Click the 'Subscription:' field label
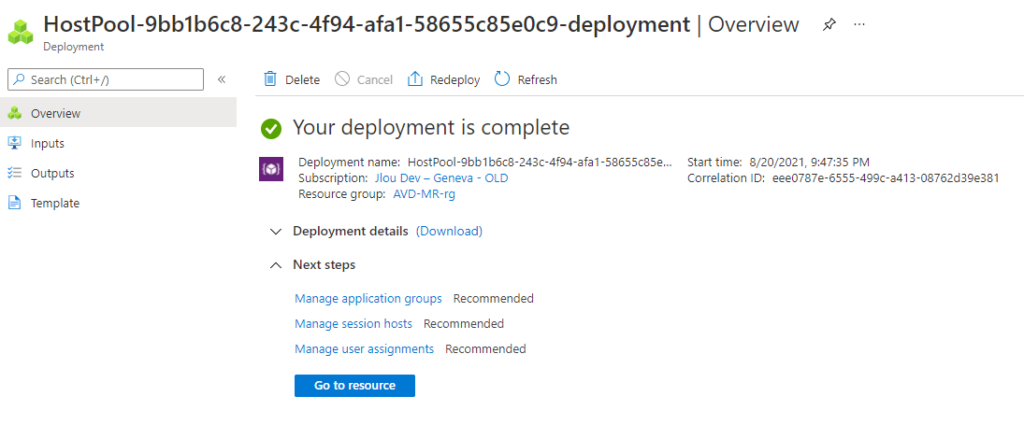Viewport: 1024px width, 425px height. (334, 178)
